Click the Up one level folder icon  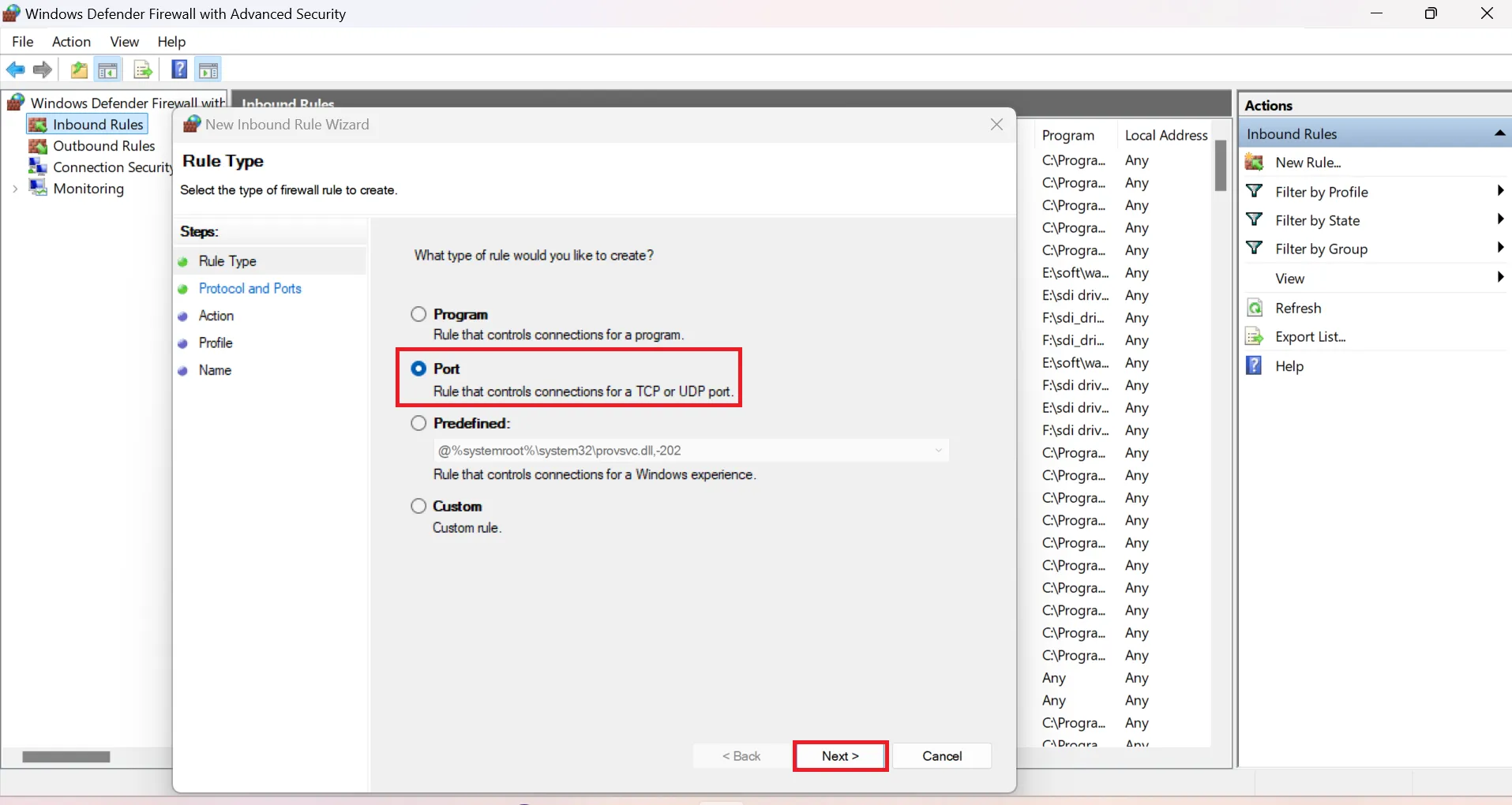[x=79, y=70]
